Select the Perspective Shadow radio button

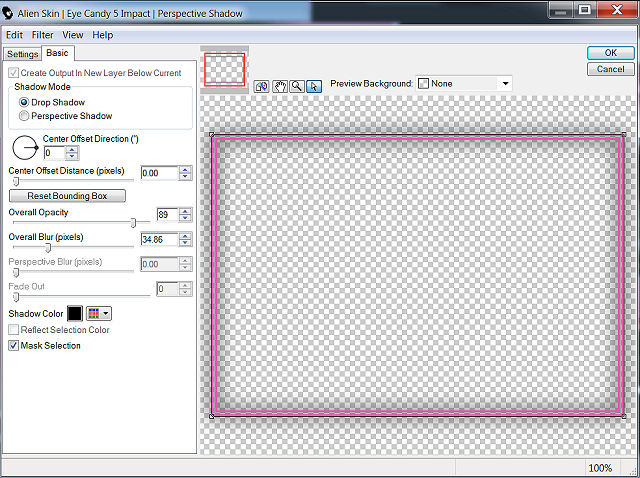tap(24, 116)
